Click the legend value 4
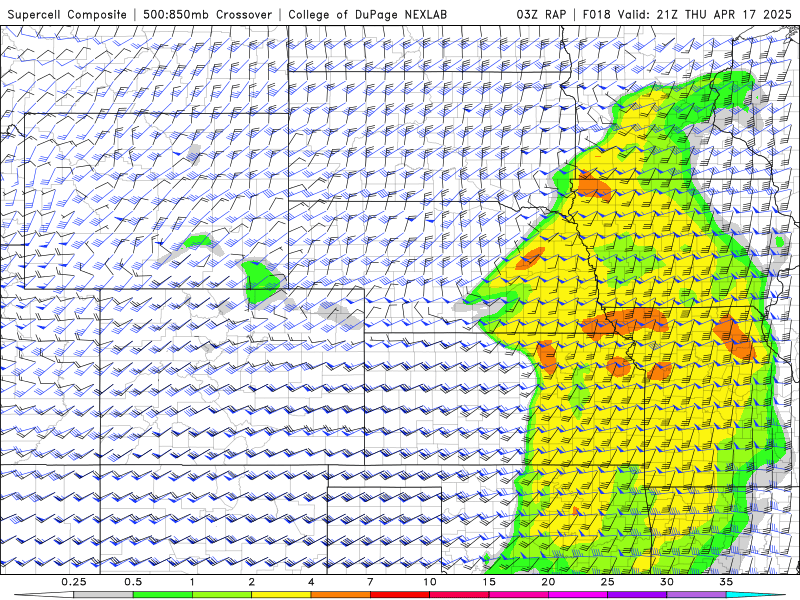The height and width of the screenshot is (600, 800). coord(311,582)
